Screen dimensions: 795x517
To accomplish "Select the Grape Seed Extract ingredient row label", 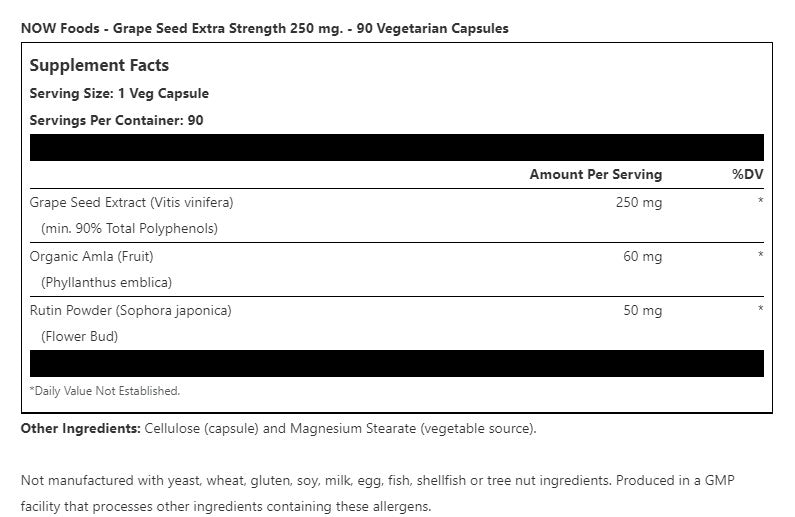I will click(x=131, y=202).
